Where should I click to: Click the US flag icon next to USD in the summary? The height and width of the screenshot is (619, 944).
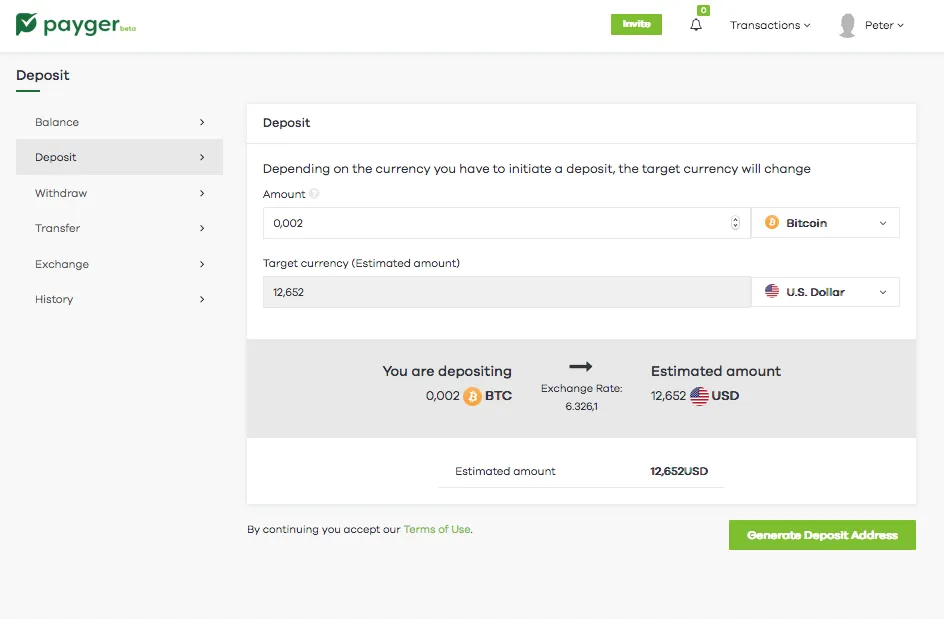tap(699, 396)
